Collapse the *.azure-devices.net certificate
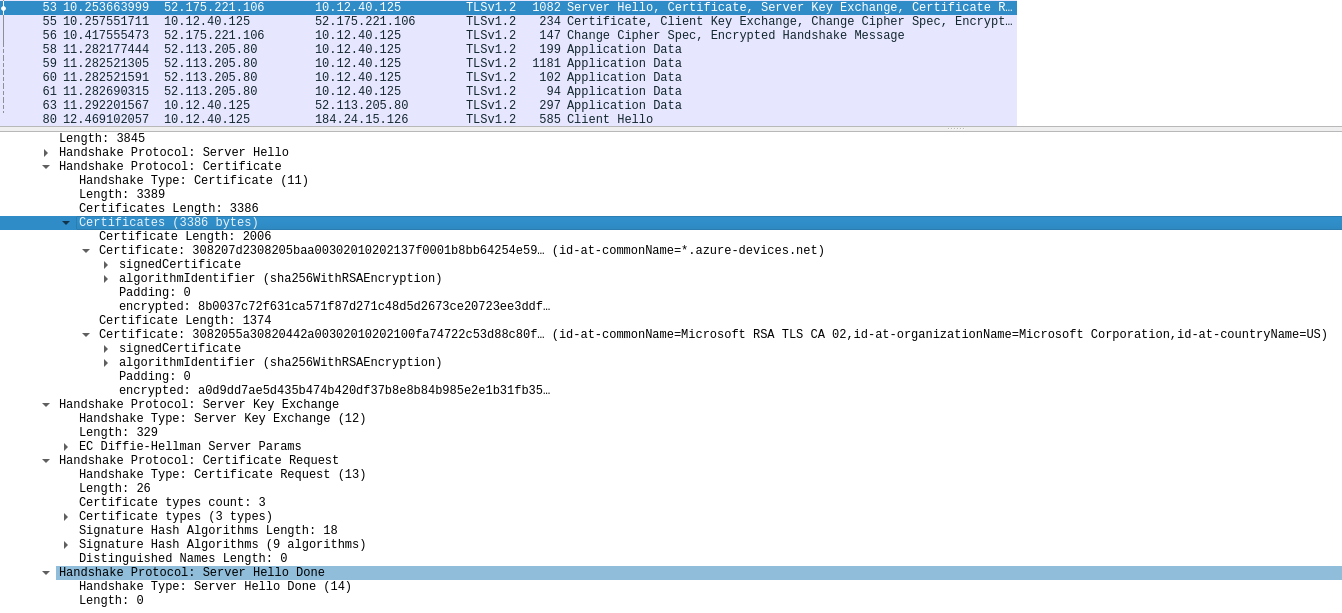 [86, 251]
